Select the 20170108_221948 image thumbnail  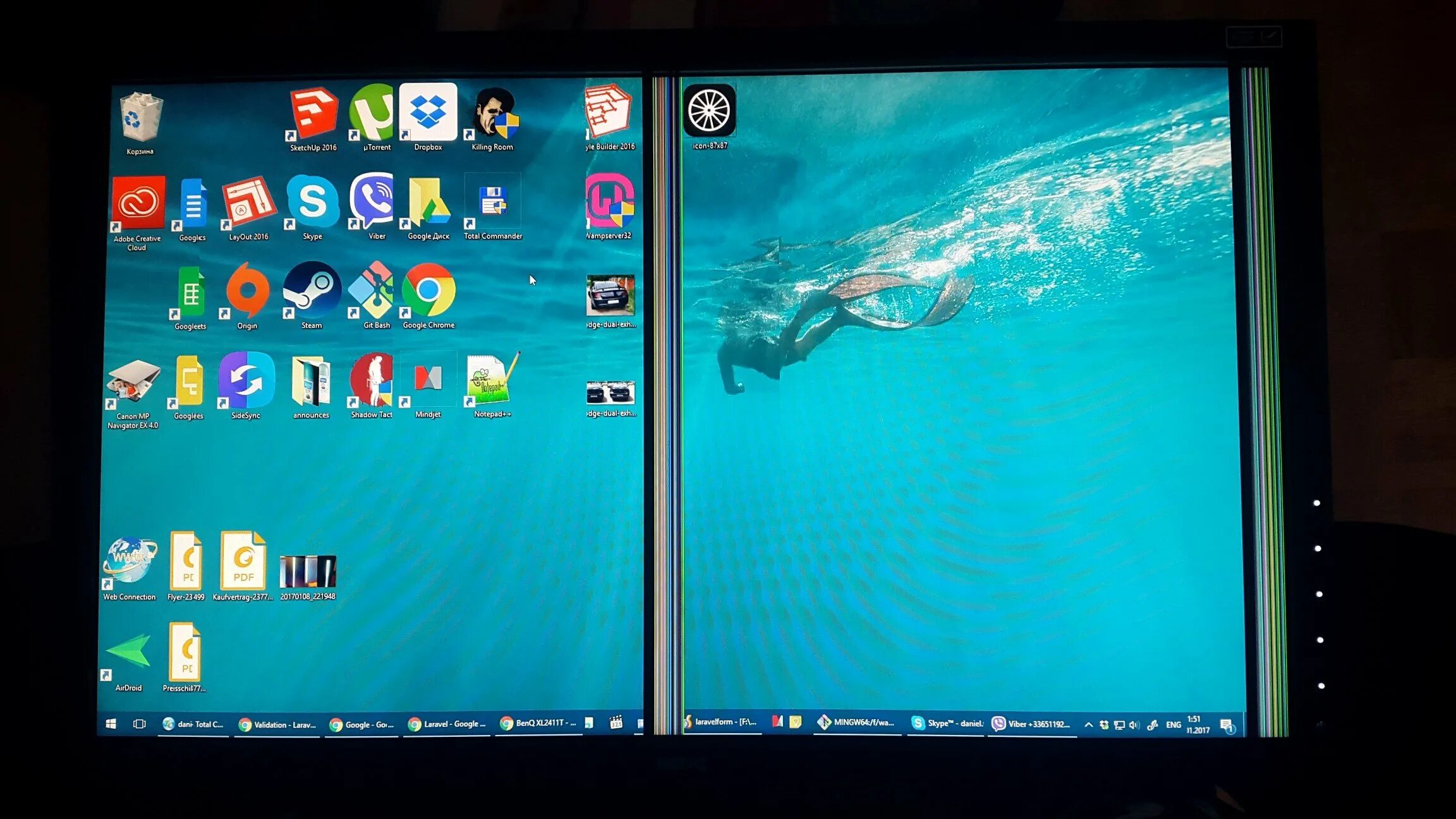coord(308,571)
